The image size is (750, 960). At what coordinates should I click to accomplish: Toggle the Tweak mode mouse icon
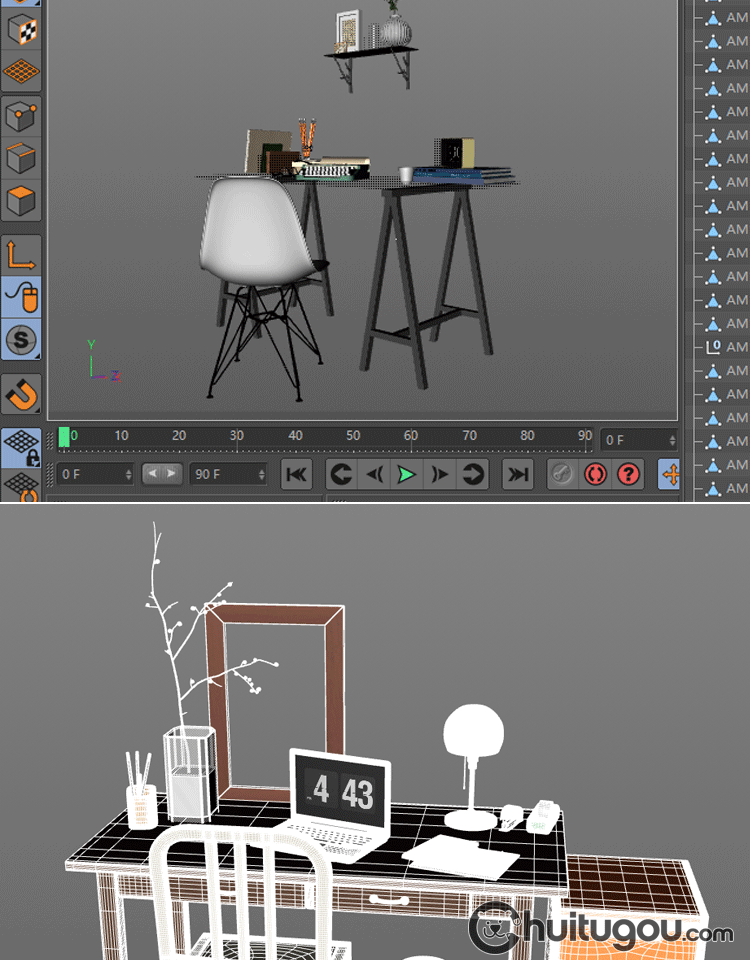[x=21, y=297]
